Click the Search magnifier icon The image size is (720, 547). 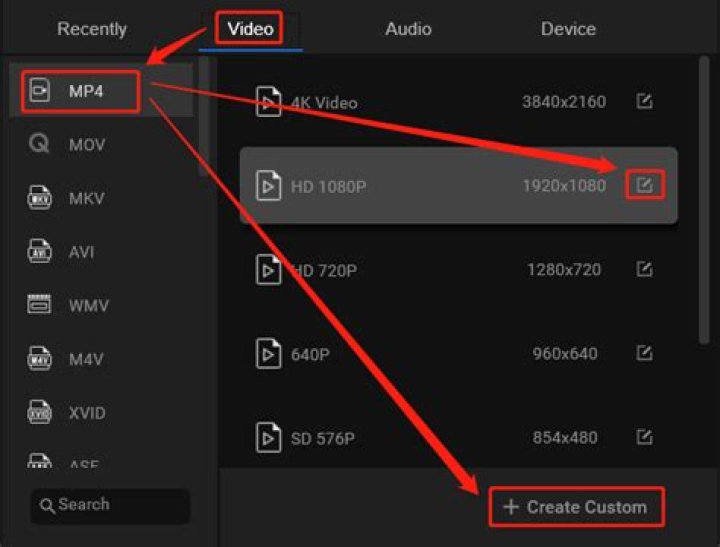tap(47, 506)
